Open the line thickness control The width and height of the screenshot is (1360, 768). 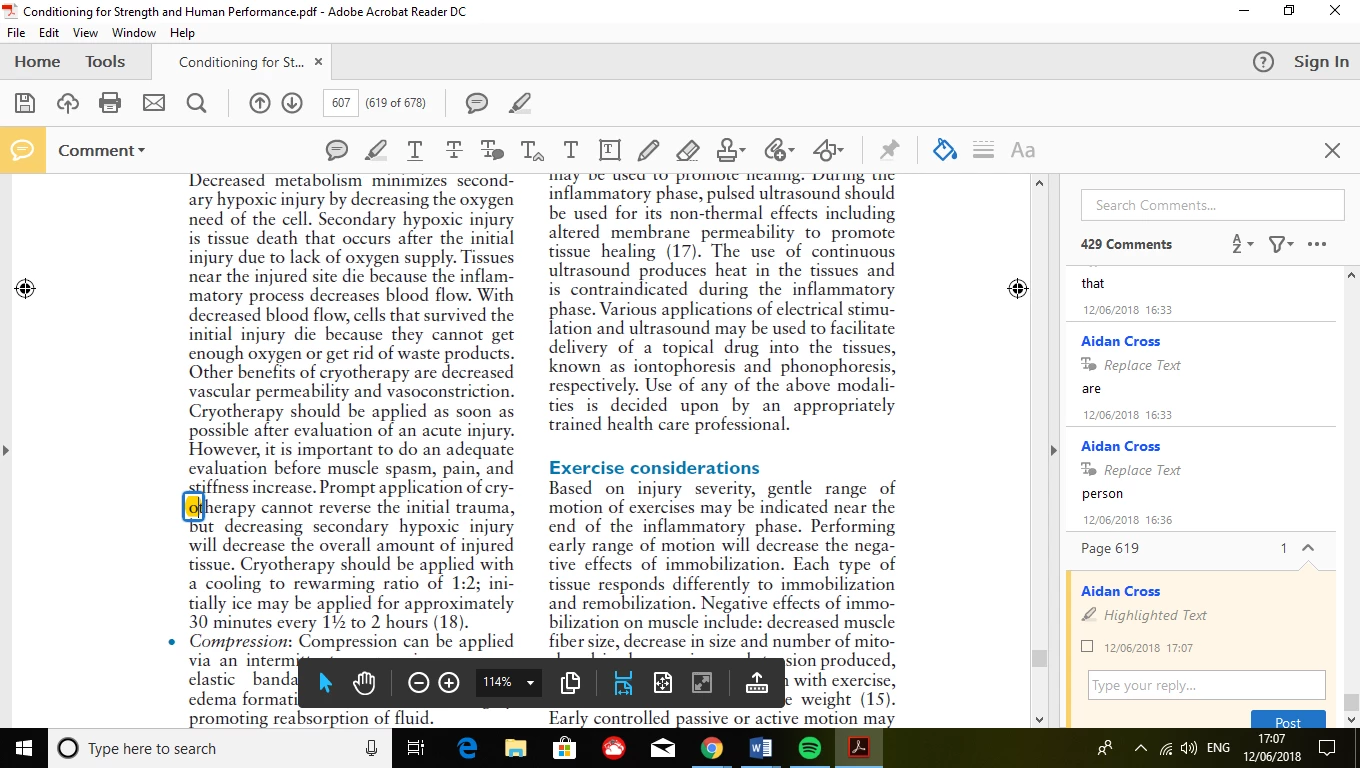(x=983, y=150)
